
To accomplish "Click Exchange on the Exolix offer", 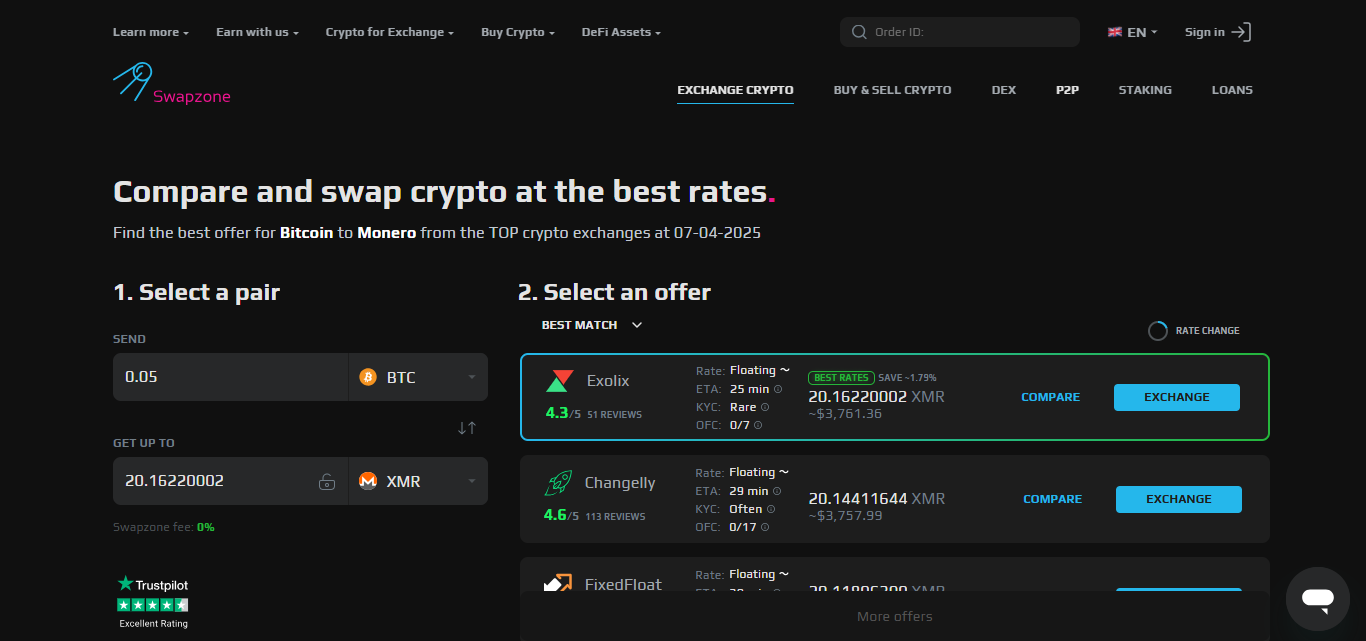I will coord(1177,397).
